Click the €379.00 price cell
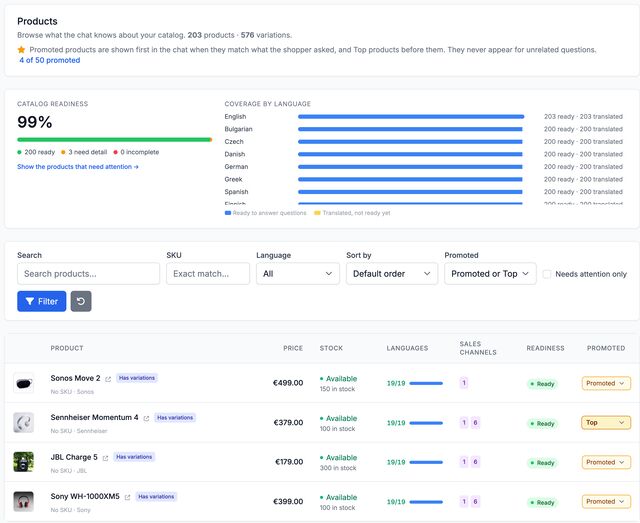Image resolution: width=640 pixels, height=523 pixels. click(288, 423)
